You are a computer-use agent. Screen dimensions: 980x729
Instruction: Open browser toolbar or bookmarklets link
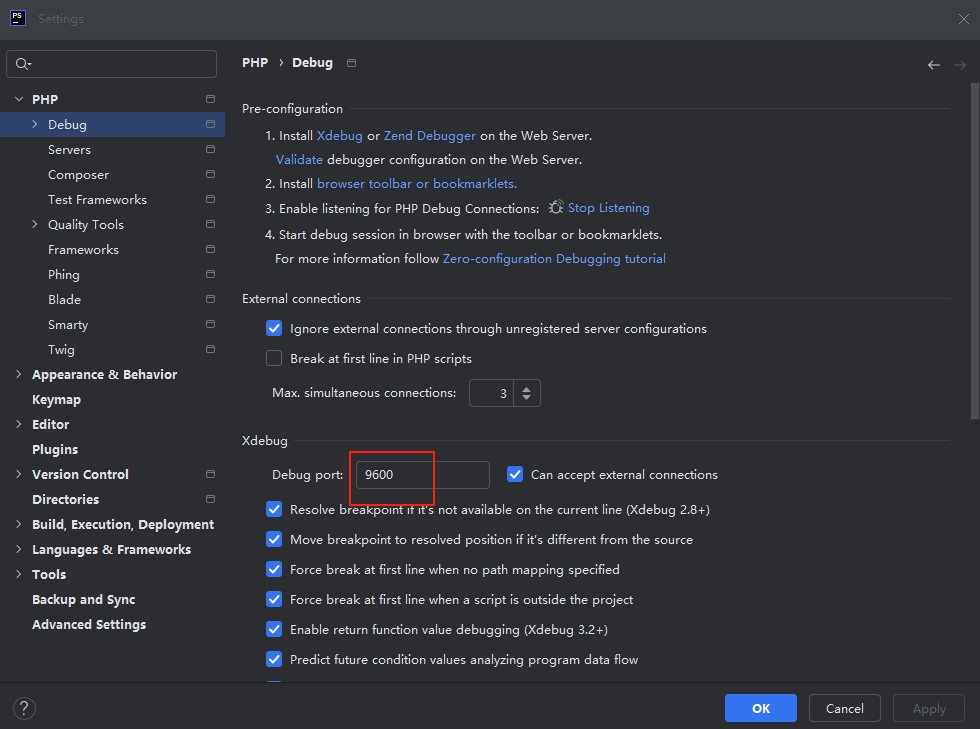(x=417, y=184)
